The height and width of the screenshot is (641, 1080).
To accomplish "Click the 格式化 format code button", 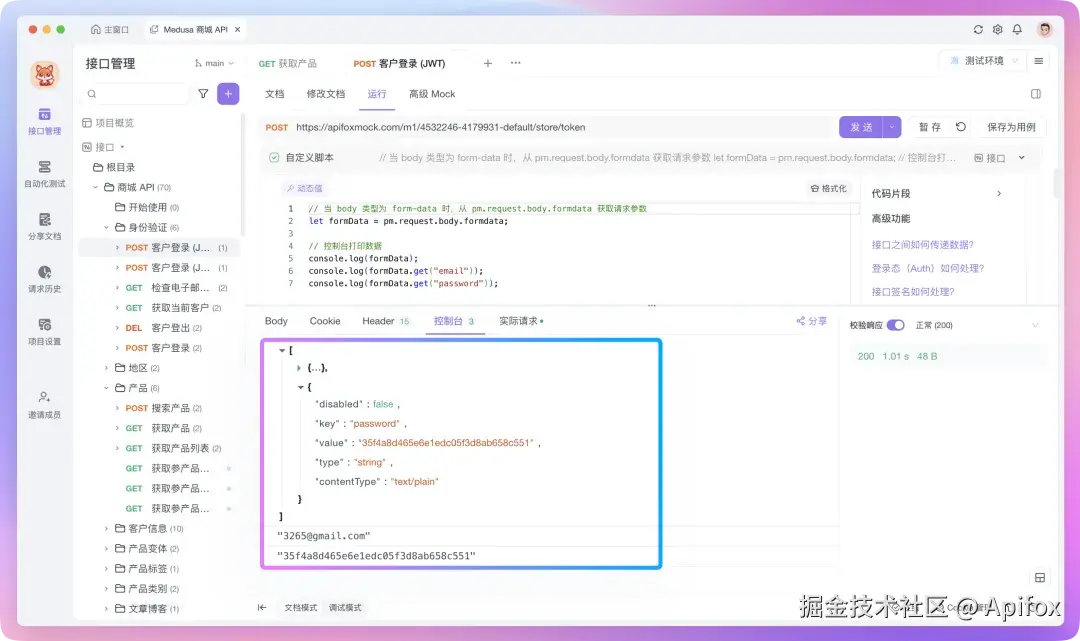I will point(829,189).
